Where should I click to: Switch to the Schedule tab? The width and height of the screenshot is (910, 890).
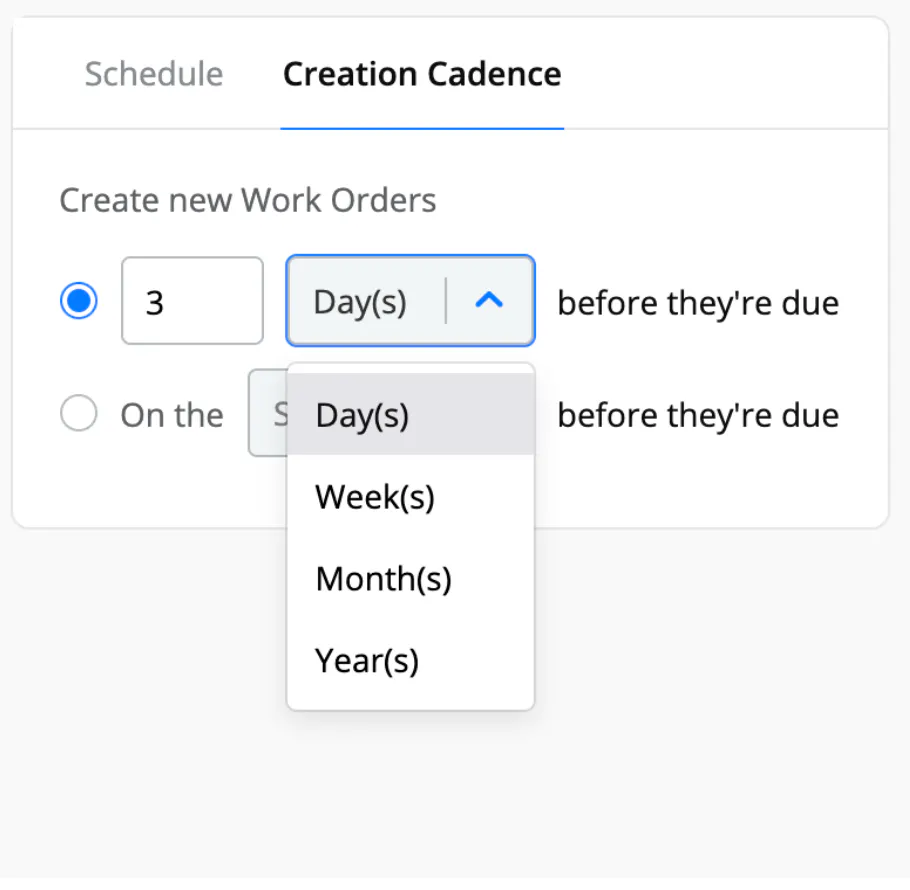(154, 75)
